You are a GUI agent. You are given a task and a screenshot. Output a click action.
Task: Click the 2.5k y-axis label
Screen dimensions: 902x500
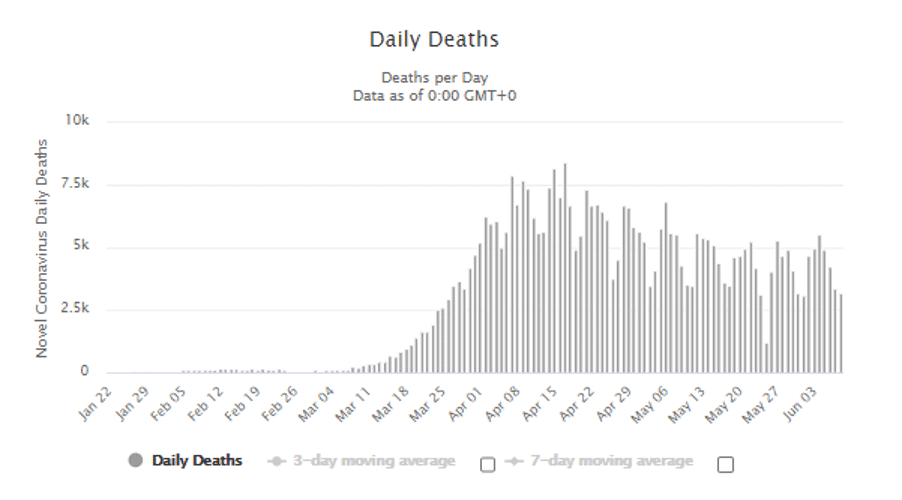click(75, 308)
